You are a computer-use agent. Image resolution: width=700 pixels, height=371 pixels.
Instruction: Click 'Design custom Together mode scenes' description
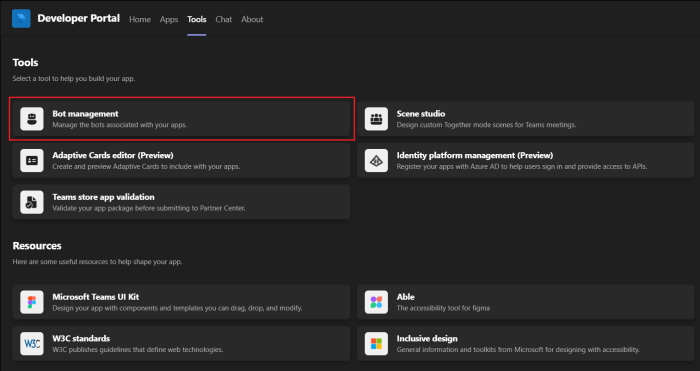(486, 125)
